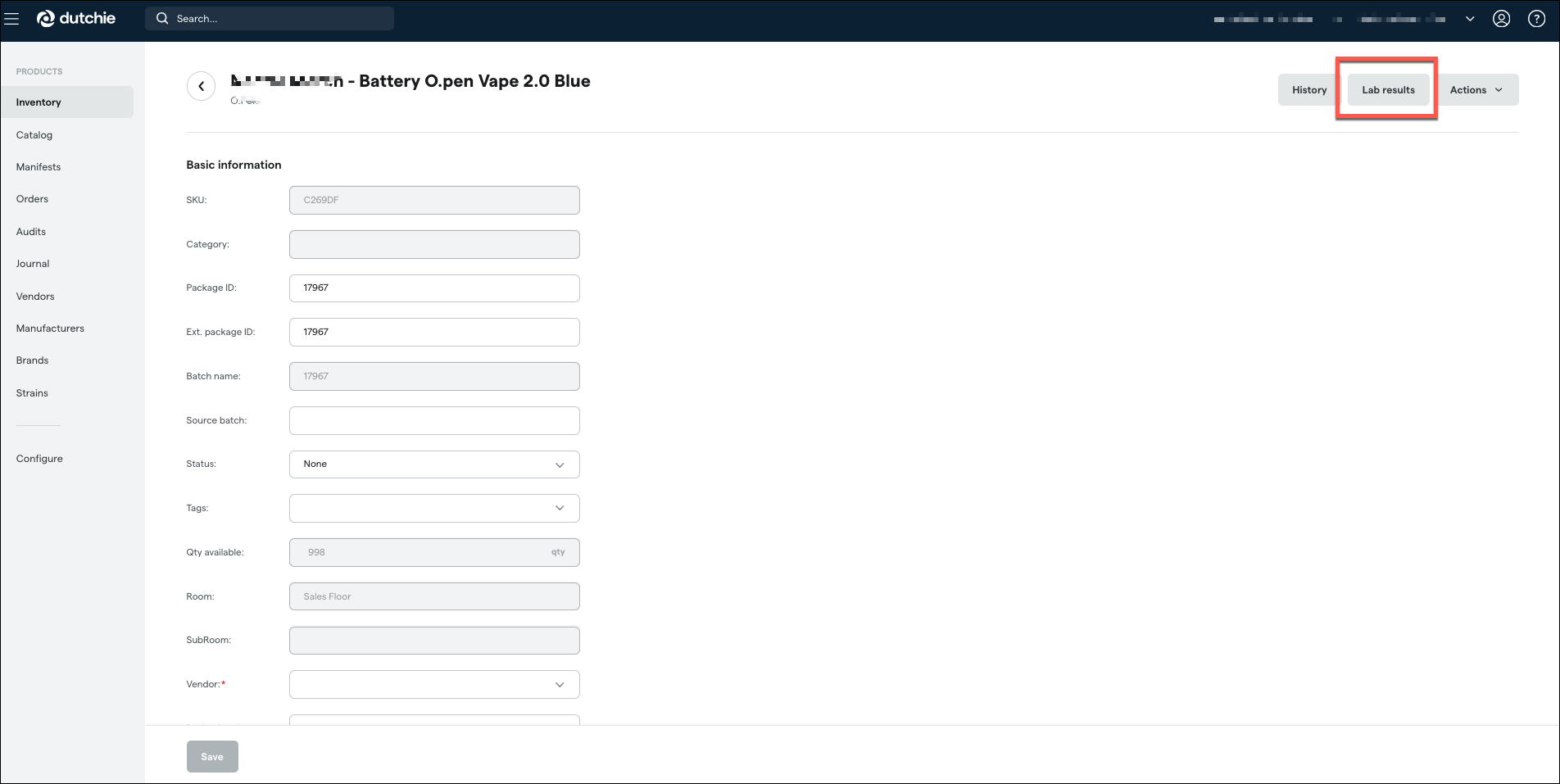Go to Orders in the sidebar
Screen dimensions: 1560x784
tap(32, 199)
